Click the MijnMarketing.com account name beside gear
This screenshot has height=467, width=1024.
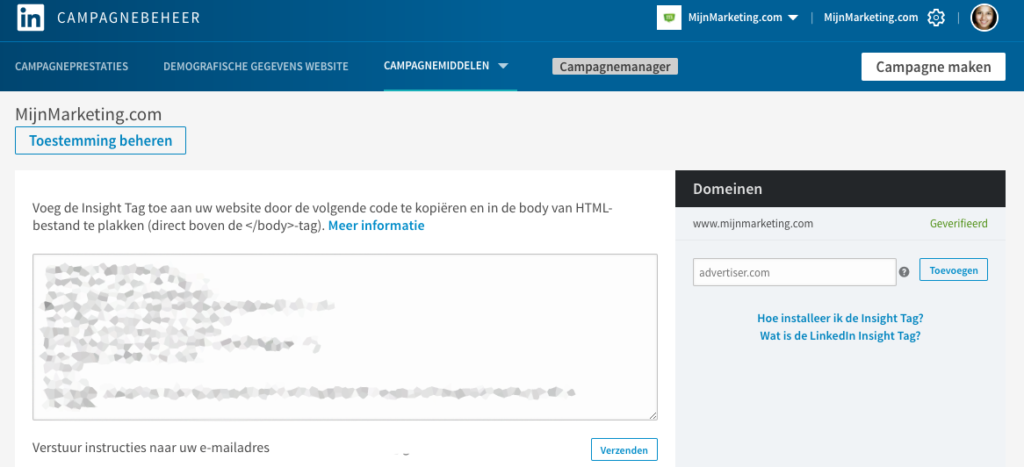[871, 18]
